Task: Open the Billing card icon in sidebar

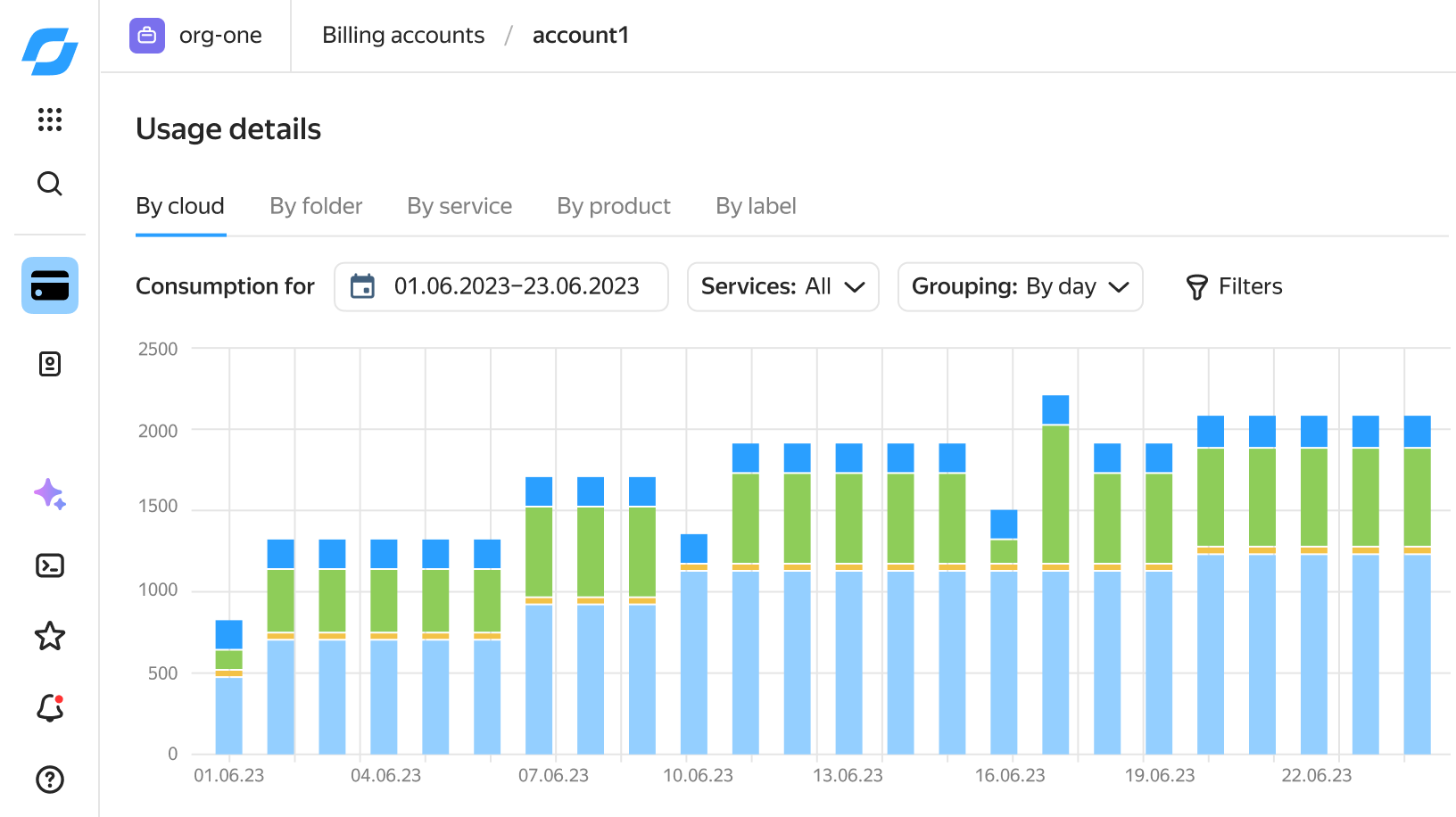Action: [50, 285]
